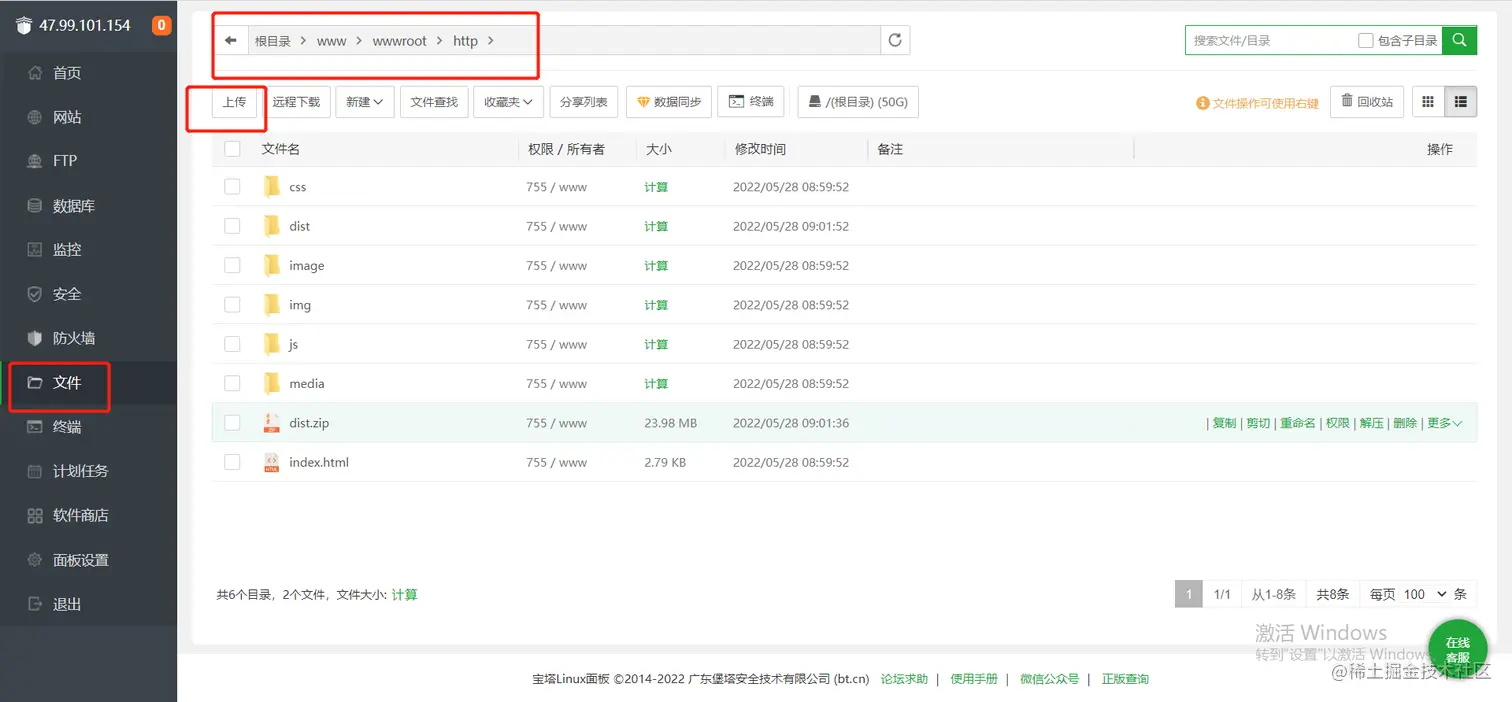The height and width of the screenshot is (702, 1512).
Task: Click 退出 logout in sidebar
Action: [67, 604]
